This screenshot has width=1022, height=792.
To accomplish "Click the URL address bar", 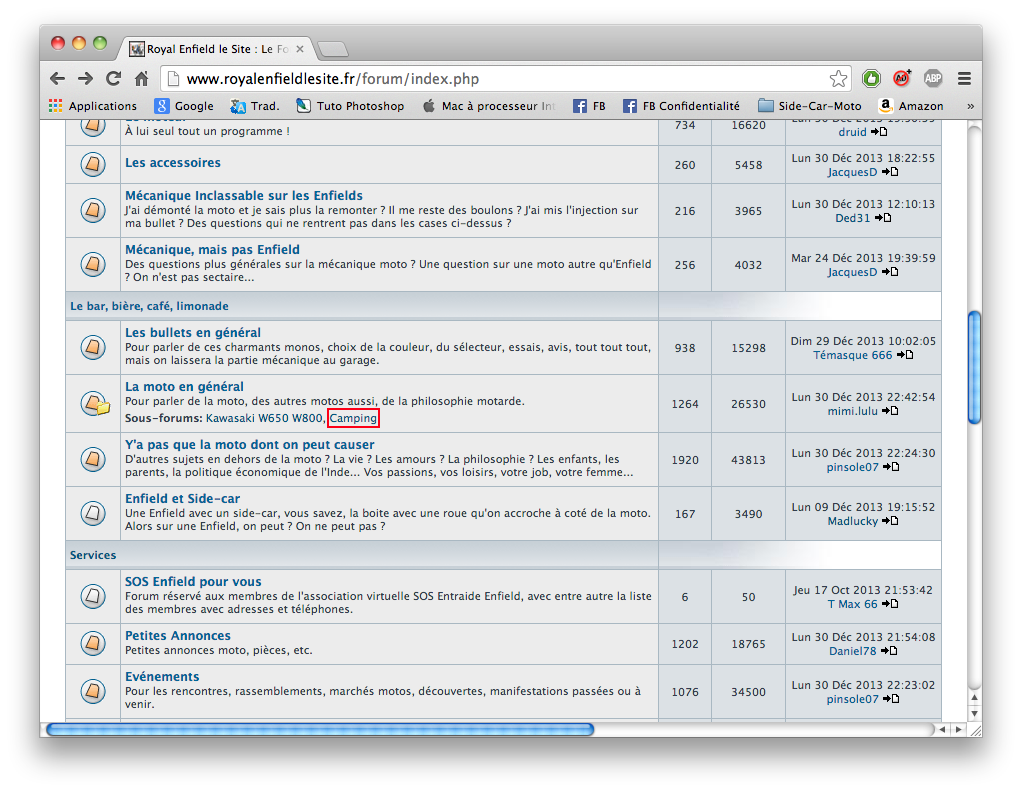I will coord(500,78).
